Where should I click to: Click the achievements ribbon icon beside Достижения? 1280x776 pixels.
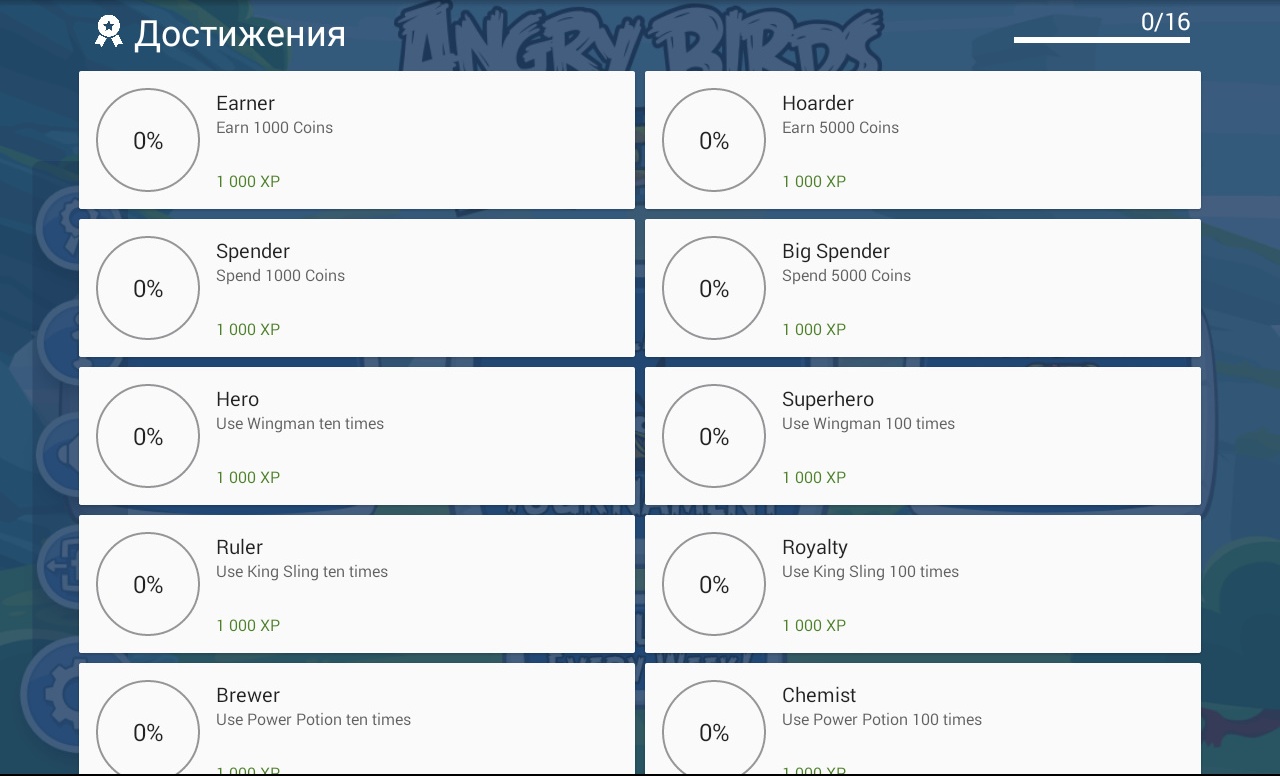pyautogui.click(x=108, y=32)
